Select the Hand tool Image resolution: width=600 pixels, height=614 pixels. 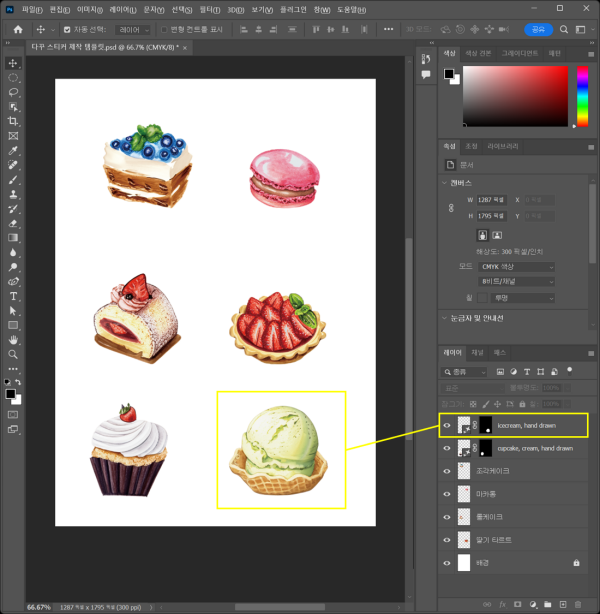(x=13, y=340)
